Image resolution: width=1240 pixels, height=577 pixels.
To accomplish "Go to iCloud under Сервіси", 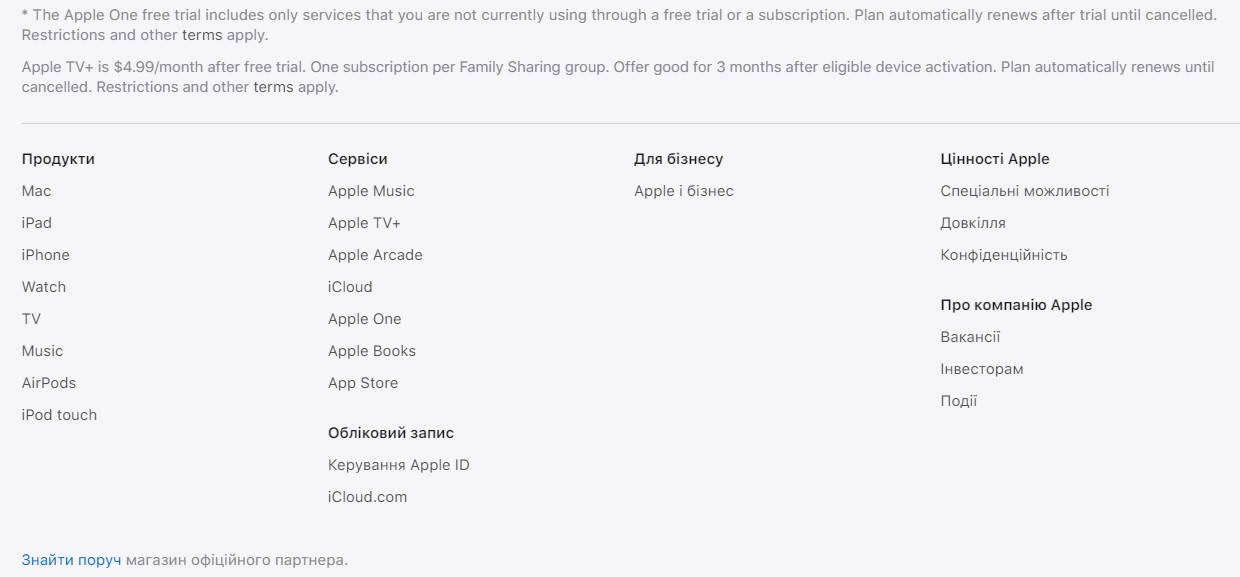I will 350,287.
